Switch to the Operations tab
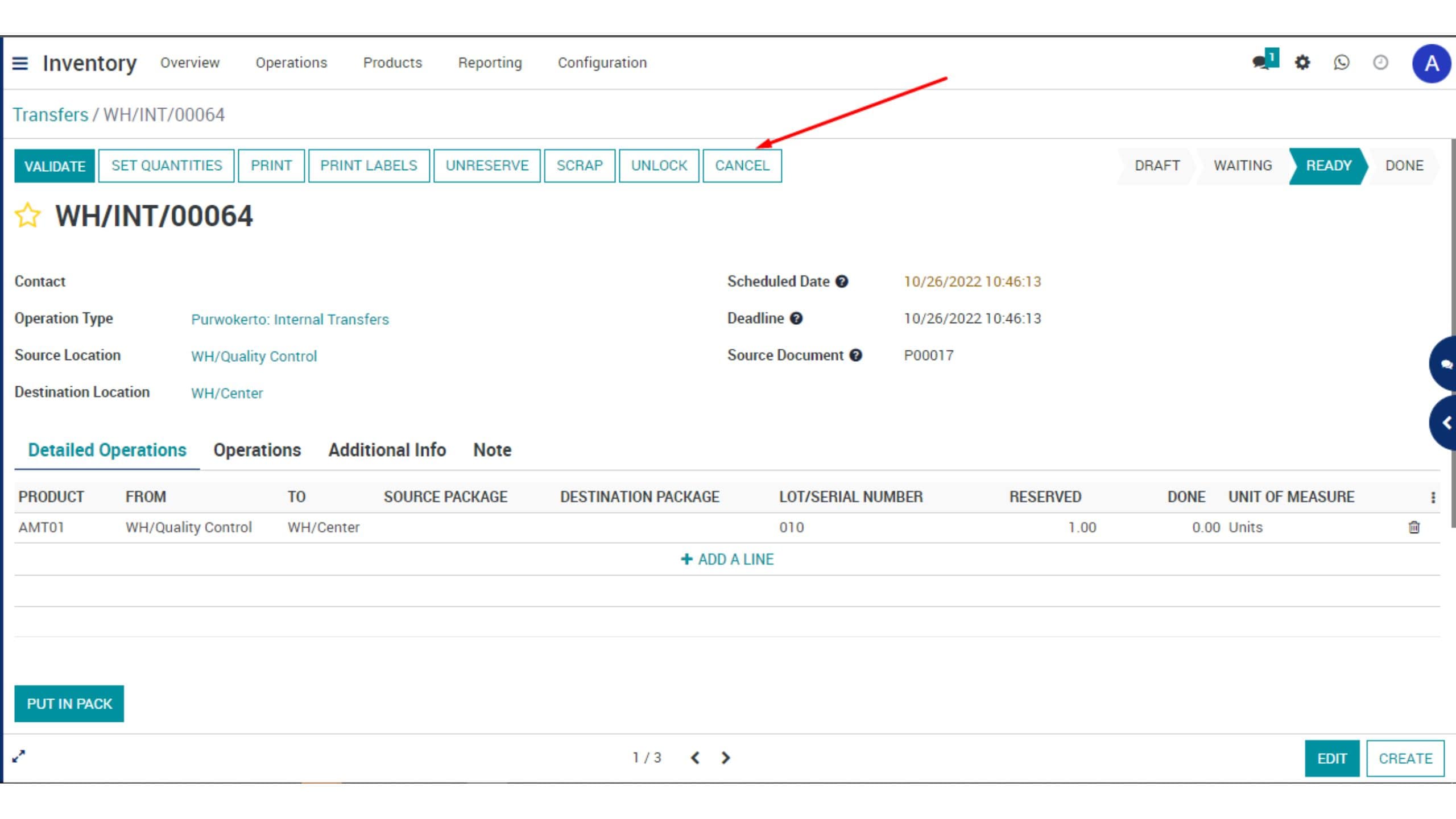1456x819 pixels. coord(257,450)
